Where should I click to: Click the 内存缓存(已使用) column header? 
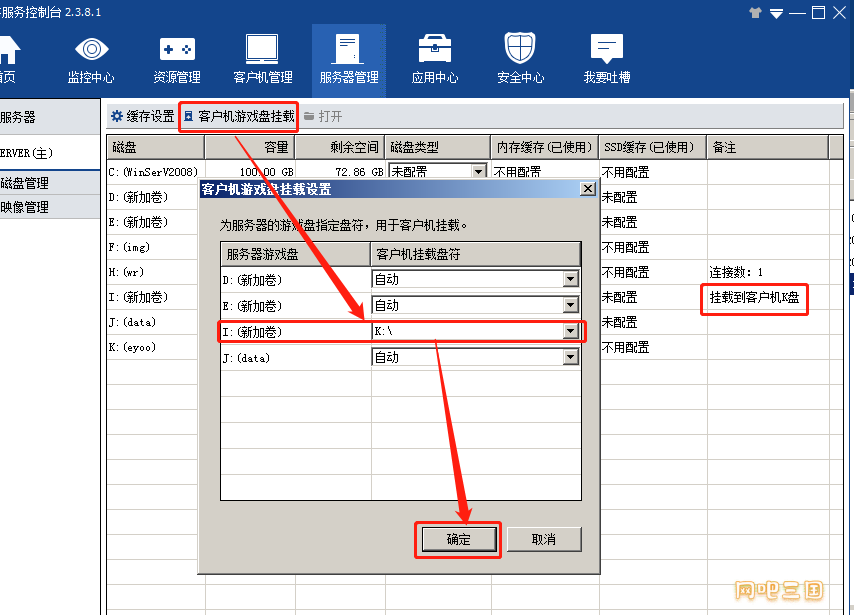(545, 147)
